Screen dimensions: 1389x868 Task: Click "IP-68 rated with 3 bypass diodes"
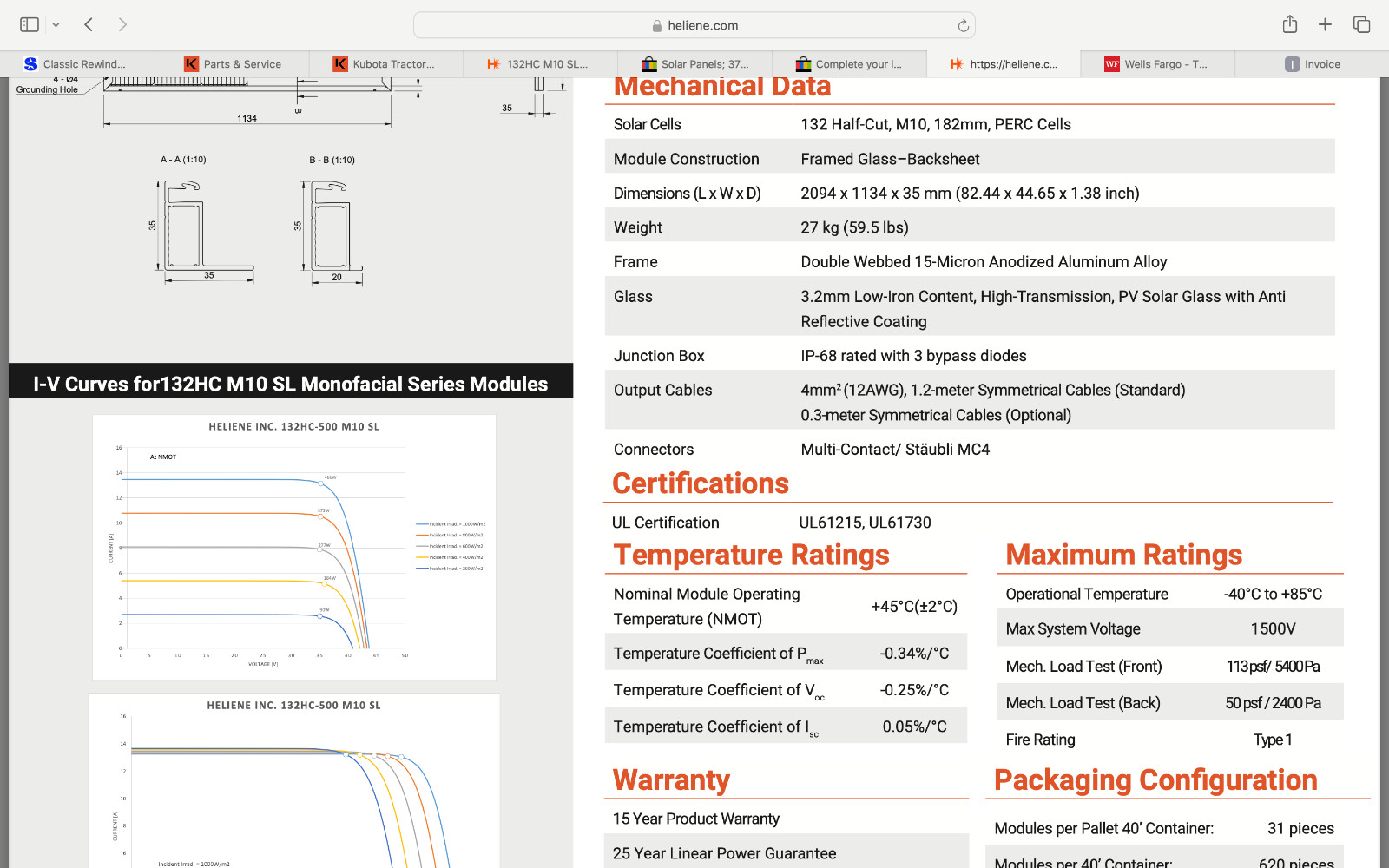point(913,356)
